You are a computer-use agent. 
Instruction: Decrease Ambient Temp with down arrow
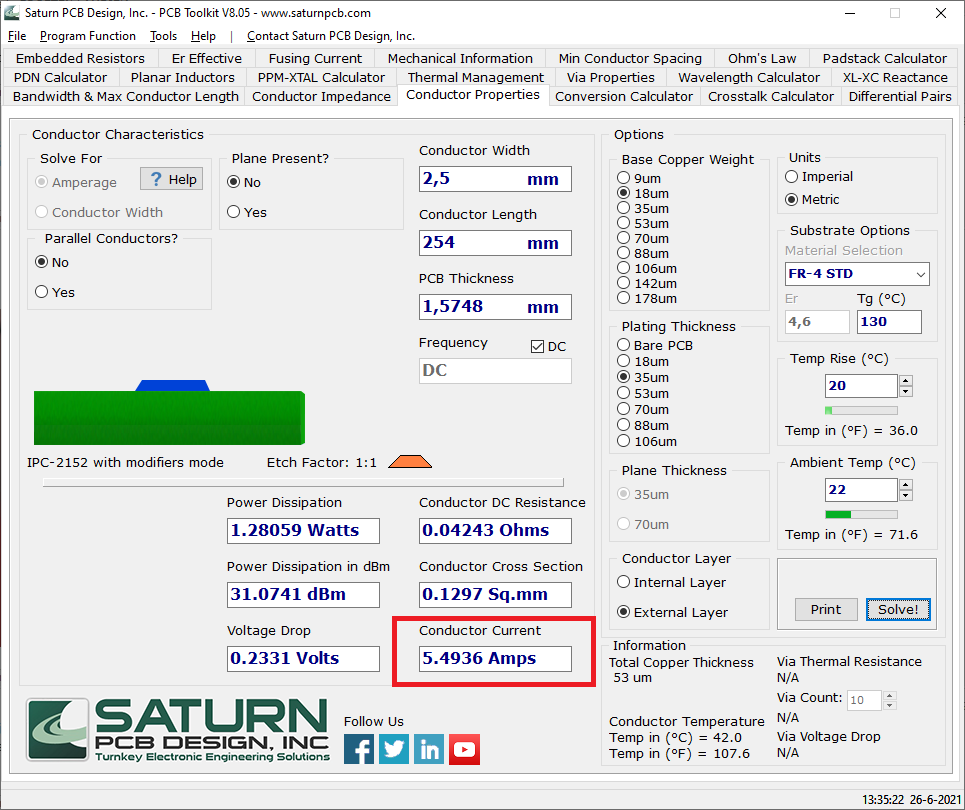(x=905, y=495)
